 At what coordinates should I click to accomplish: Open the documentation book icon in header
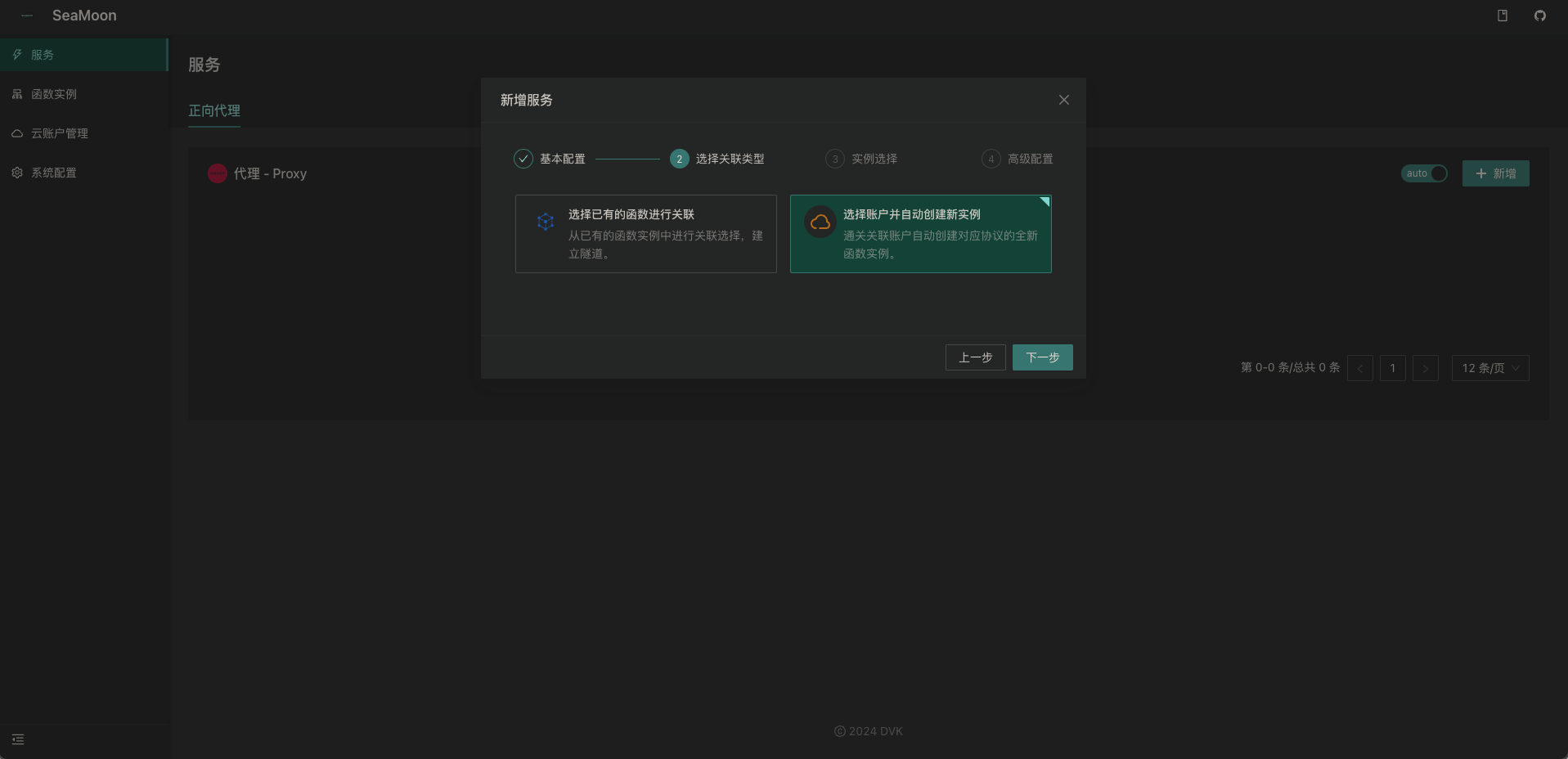(x=1503, y=16)
